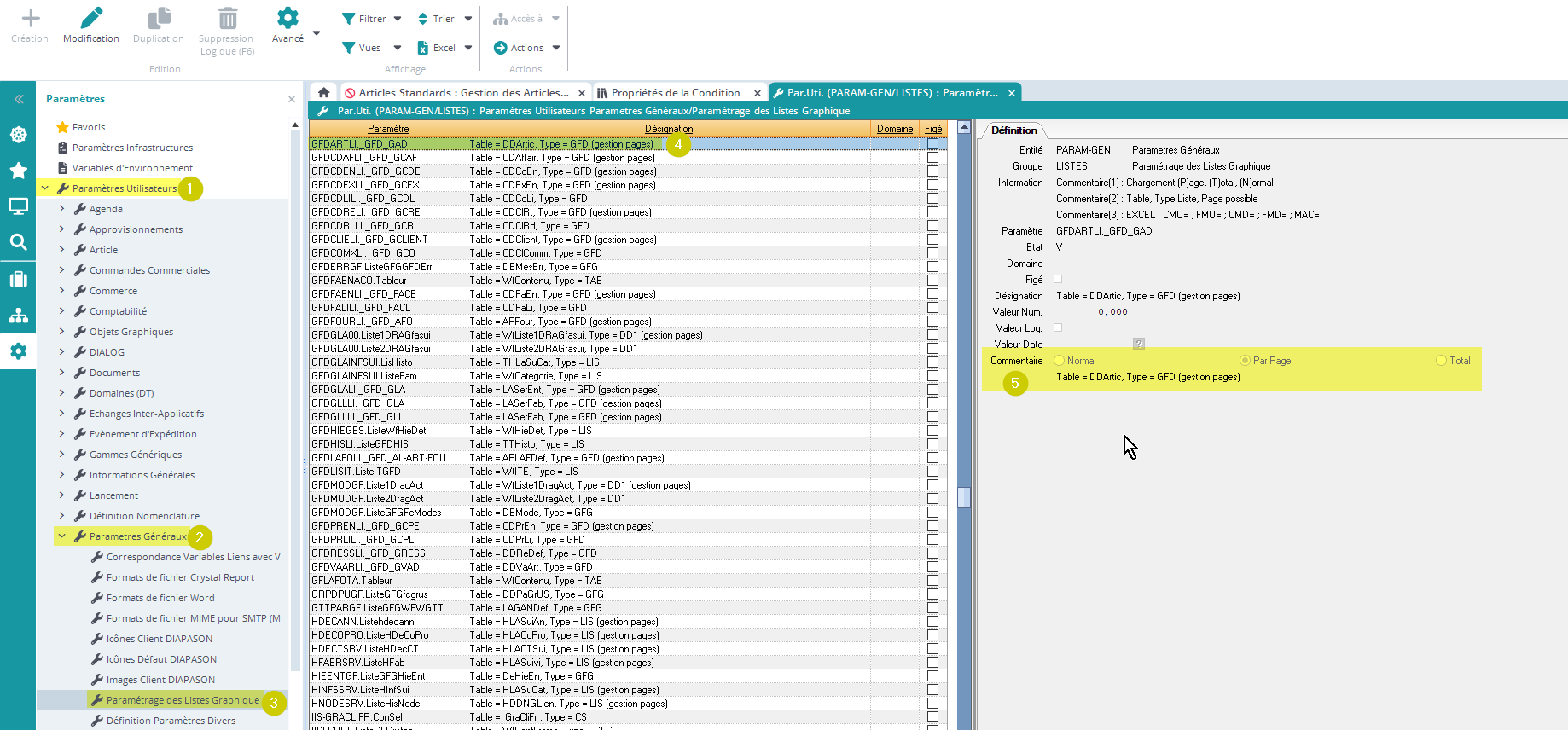
Task: Open the Avancé gear tool
Action: 287,18
